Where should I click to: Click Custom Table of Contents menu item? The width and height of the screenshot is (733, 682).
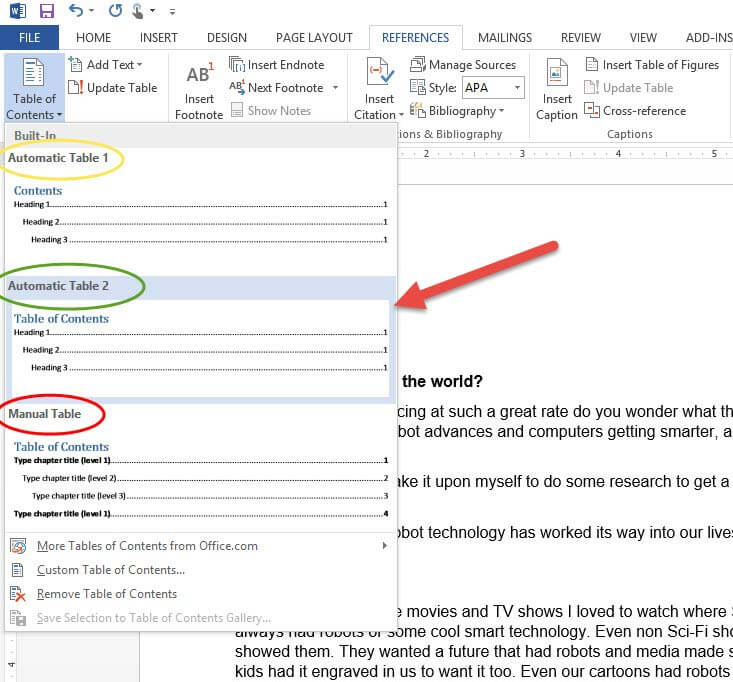[x=201, y=570]
